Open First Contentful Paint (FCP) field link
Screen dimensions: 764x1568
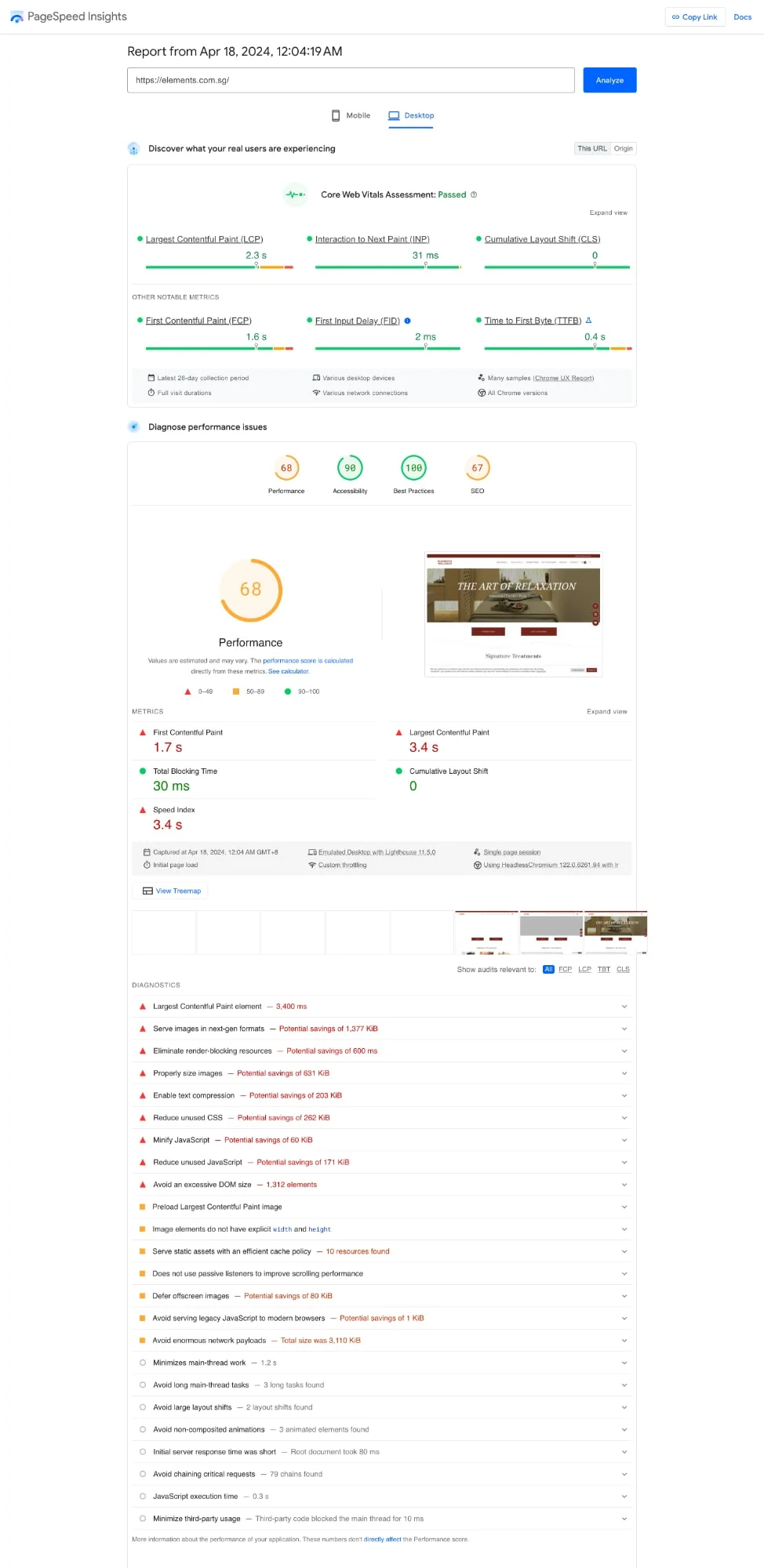(198, 321)
